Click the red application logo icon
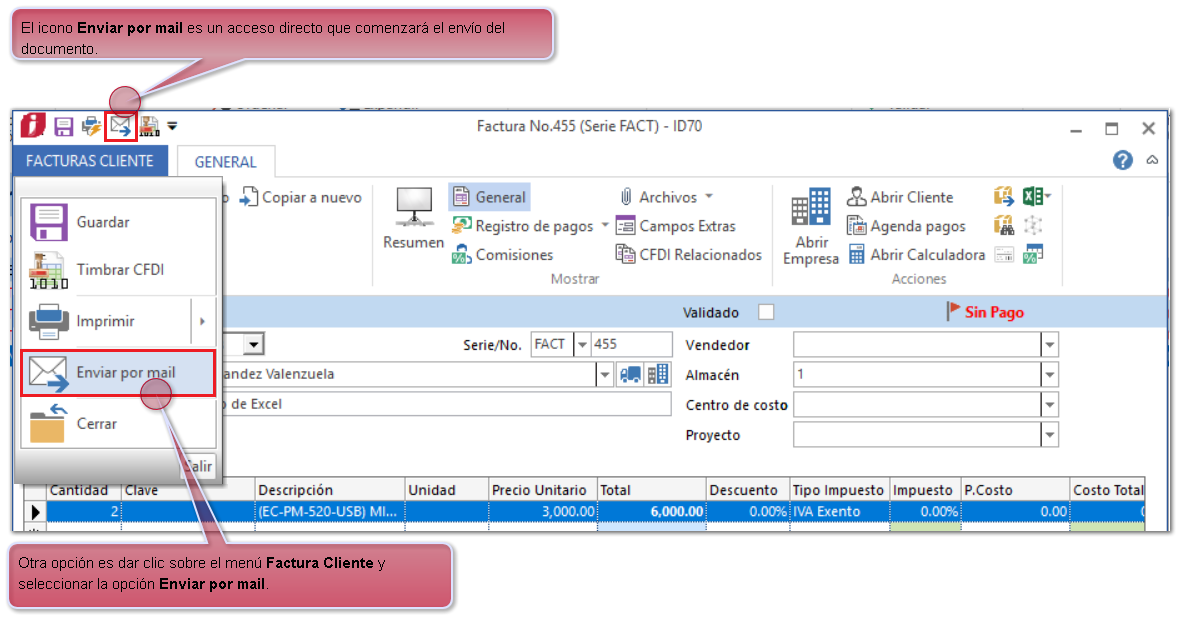 point(32,126)
